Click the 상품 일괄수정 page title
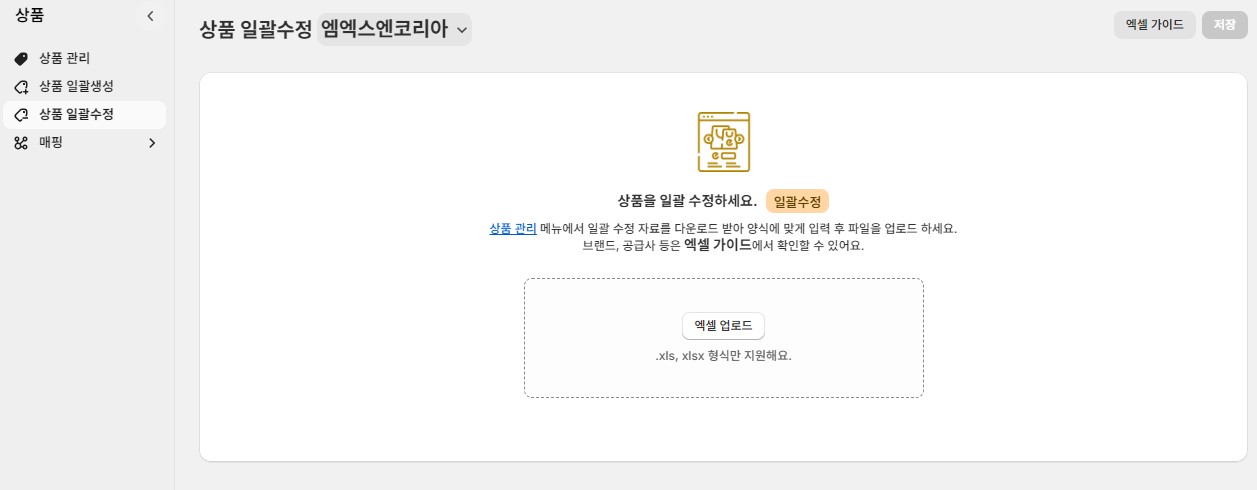The image size is (1257, 490). click(256, 30)
